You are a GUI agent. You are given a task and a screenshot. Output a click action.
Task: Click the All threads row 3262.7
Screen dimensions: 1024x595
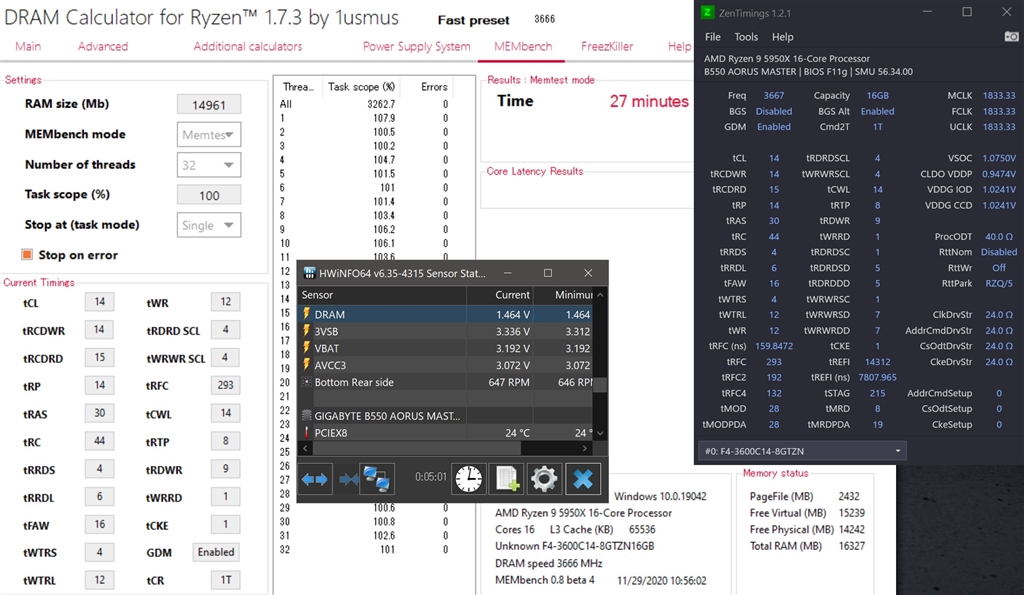364,104
